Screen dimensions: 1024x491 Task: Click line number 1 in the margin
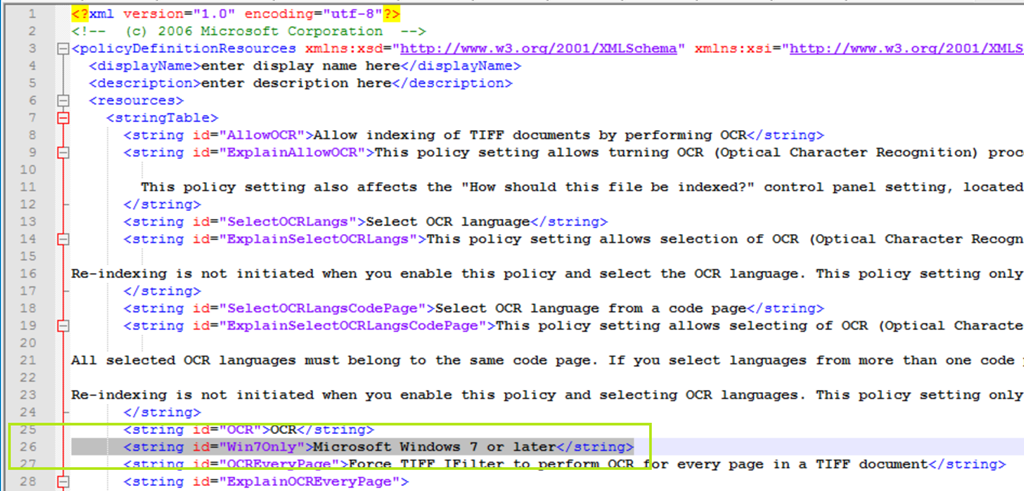32,15
